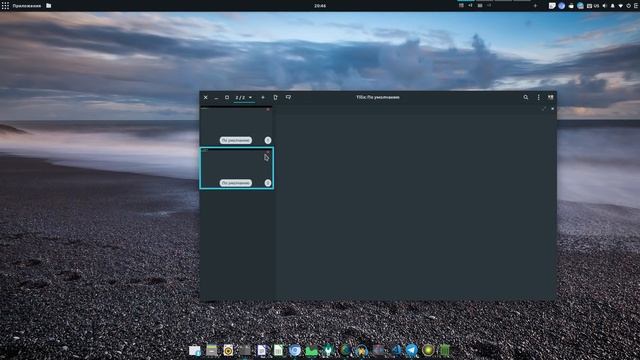640x360 pixels.
Task: Open the yellow speaker music app in dock
Action: pos(228,350)
